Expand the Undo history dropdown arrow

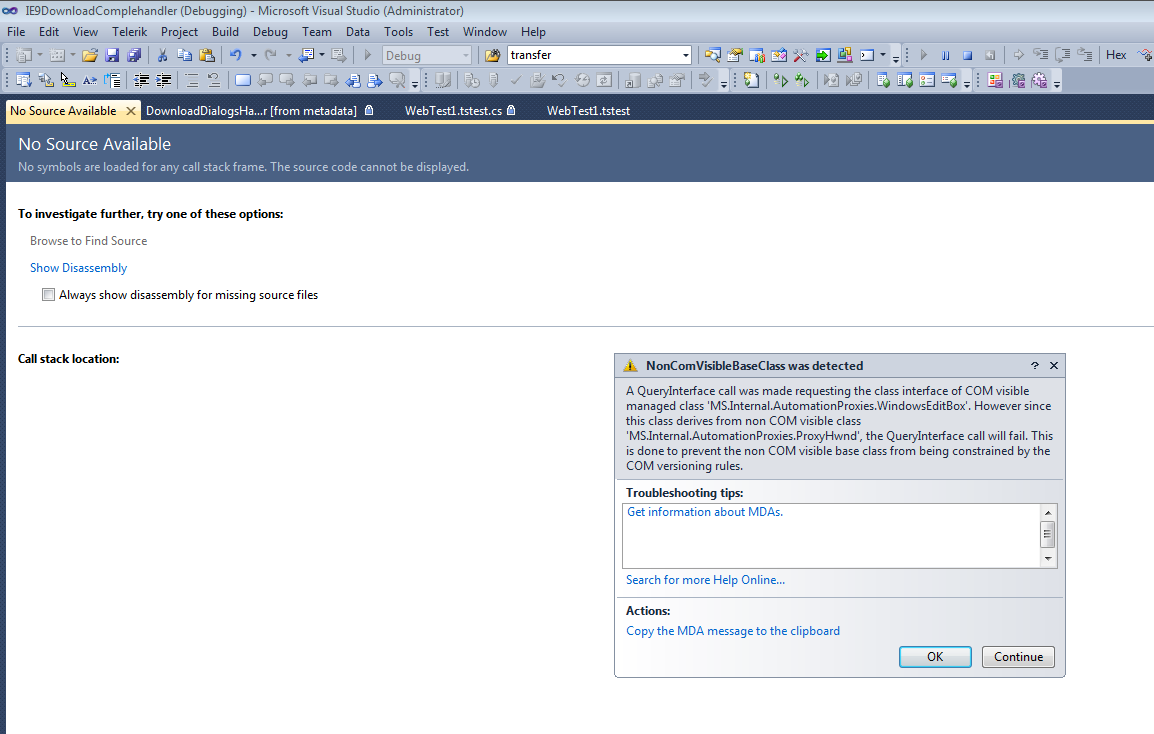click(x=253, y=55)
